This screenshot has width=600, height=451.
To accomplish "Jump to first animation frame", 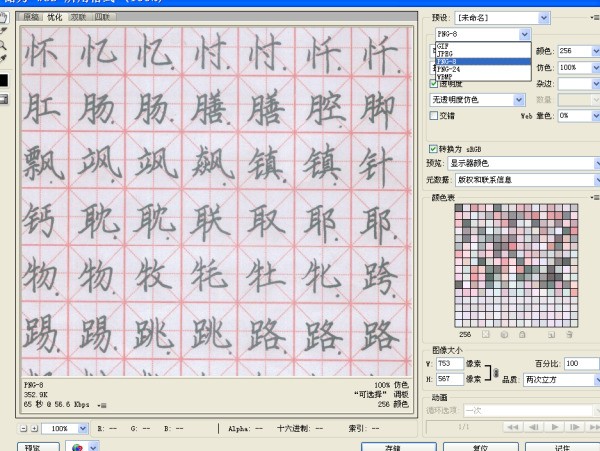I will click(x=513, y=427).
